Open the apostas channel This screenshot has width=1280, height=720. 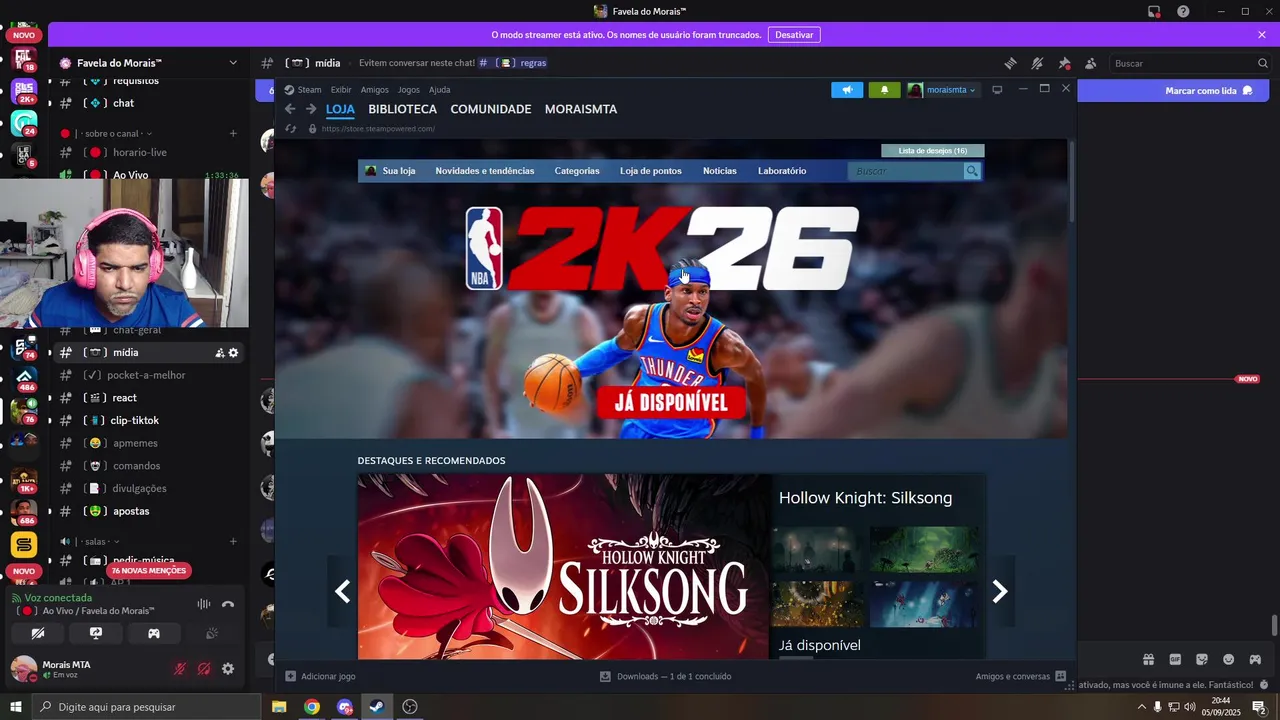click(130, 511)
